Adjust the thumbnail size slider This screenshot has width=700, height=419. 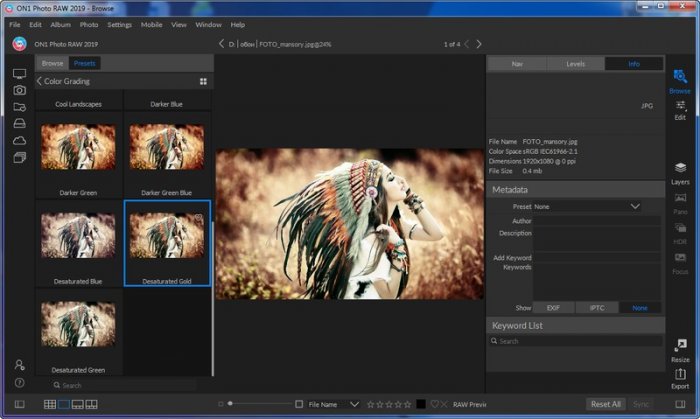coord(230,404)
